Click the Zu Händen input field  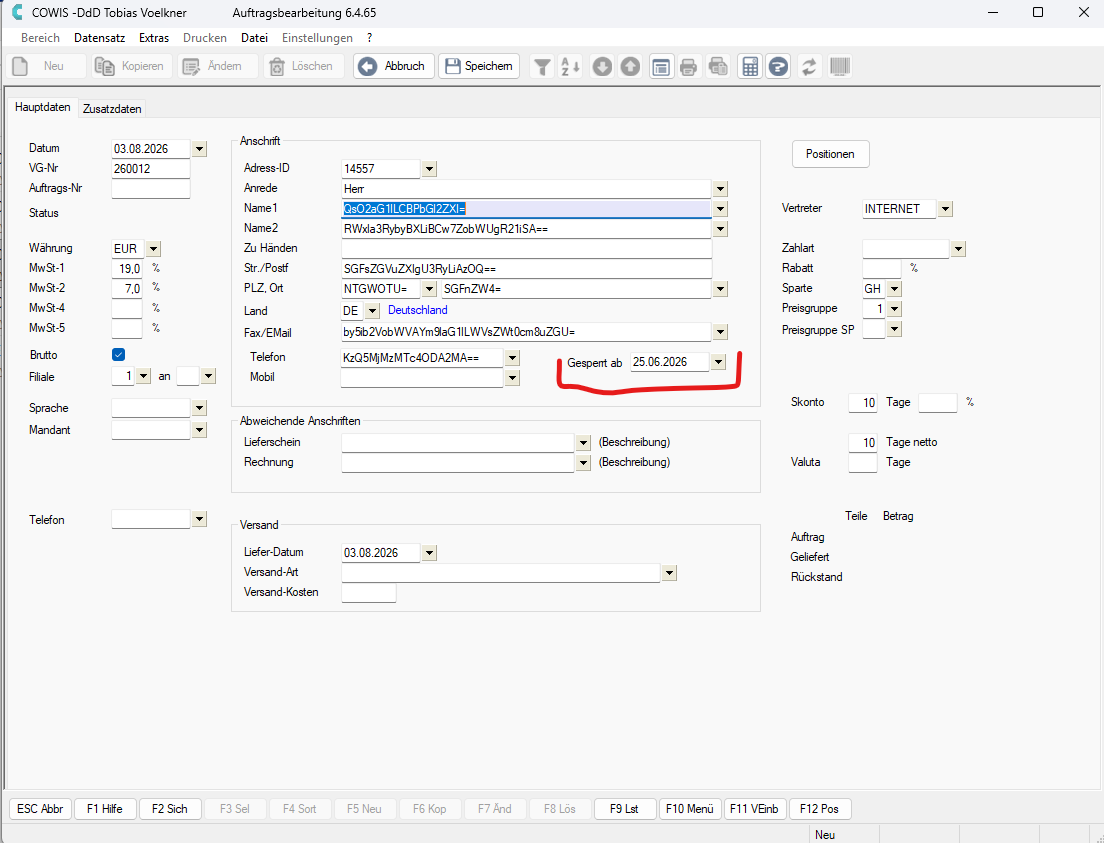527,249
